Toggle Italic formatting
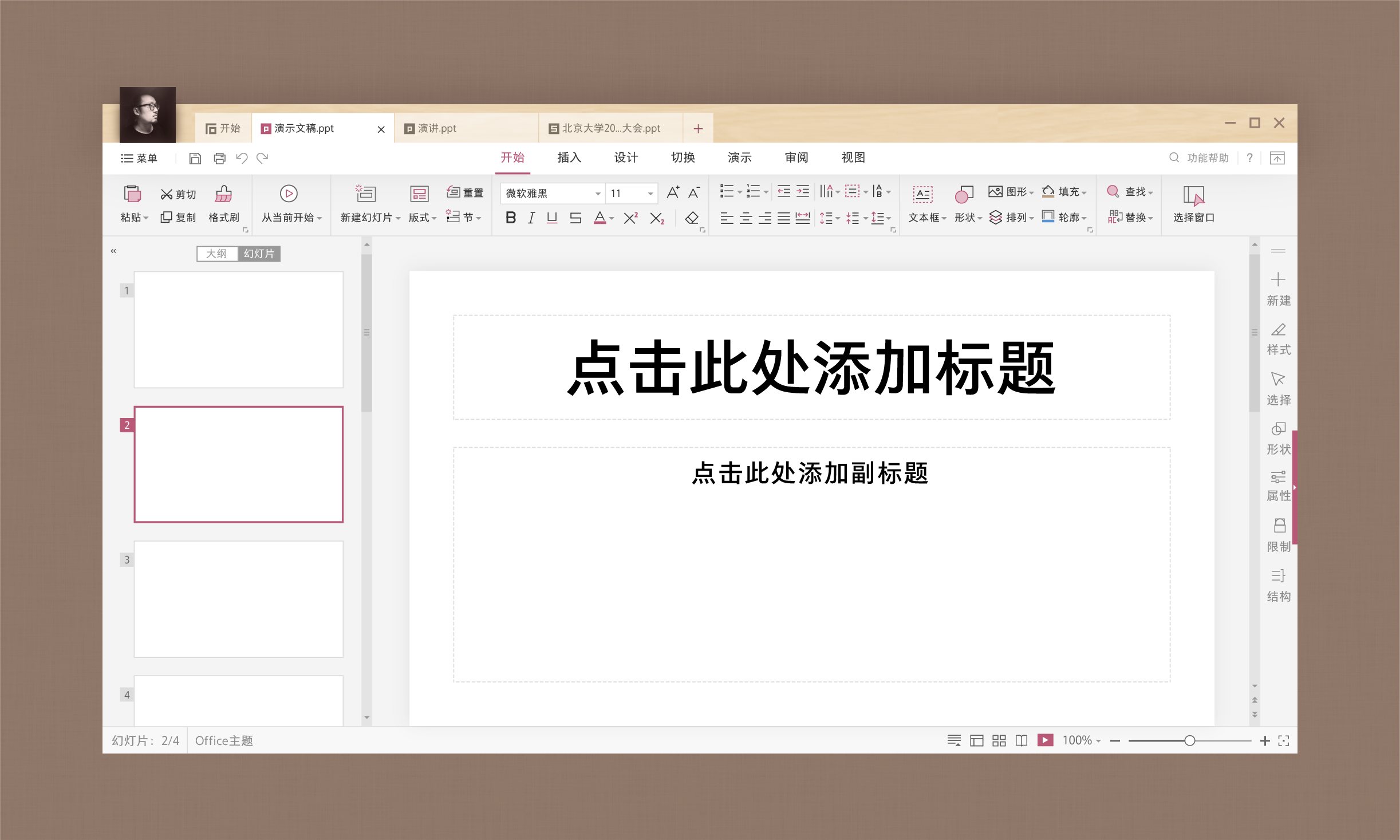1400x840 pixels. click(531, 218)
